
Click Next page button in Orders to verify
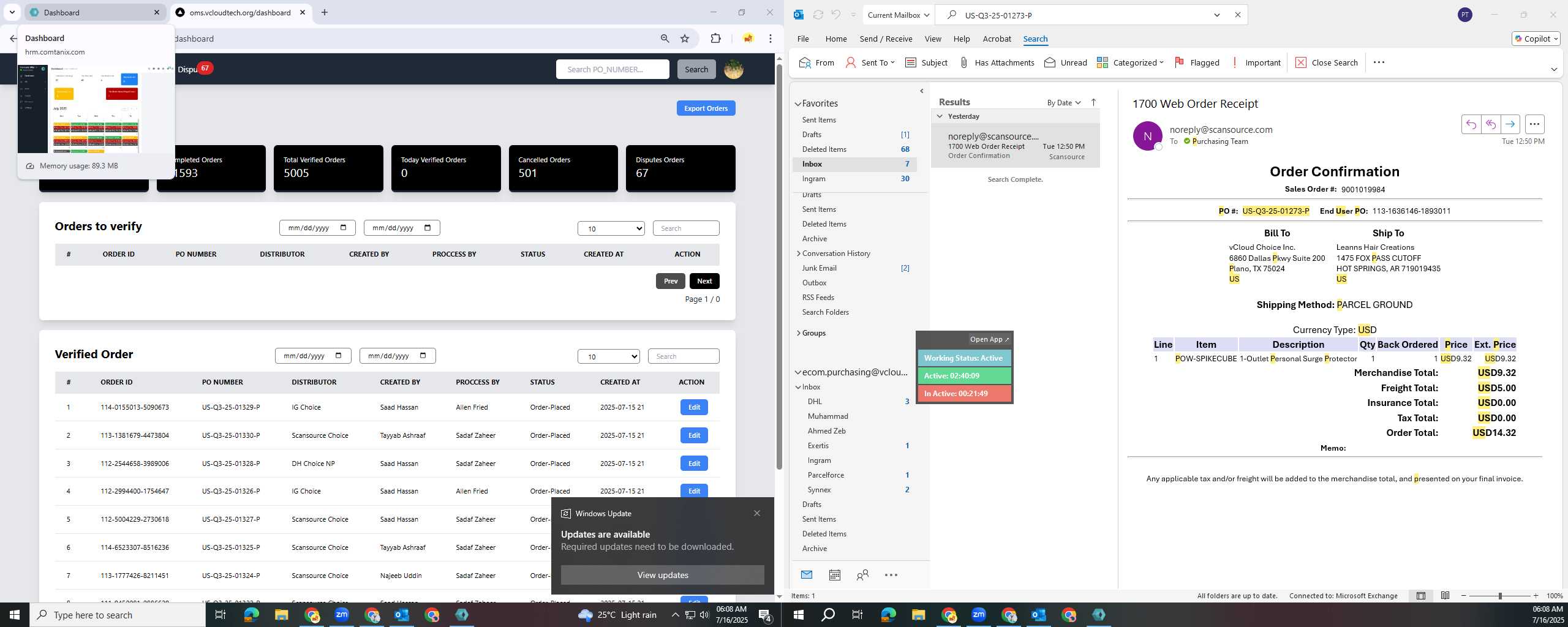704,281
